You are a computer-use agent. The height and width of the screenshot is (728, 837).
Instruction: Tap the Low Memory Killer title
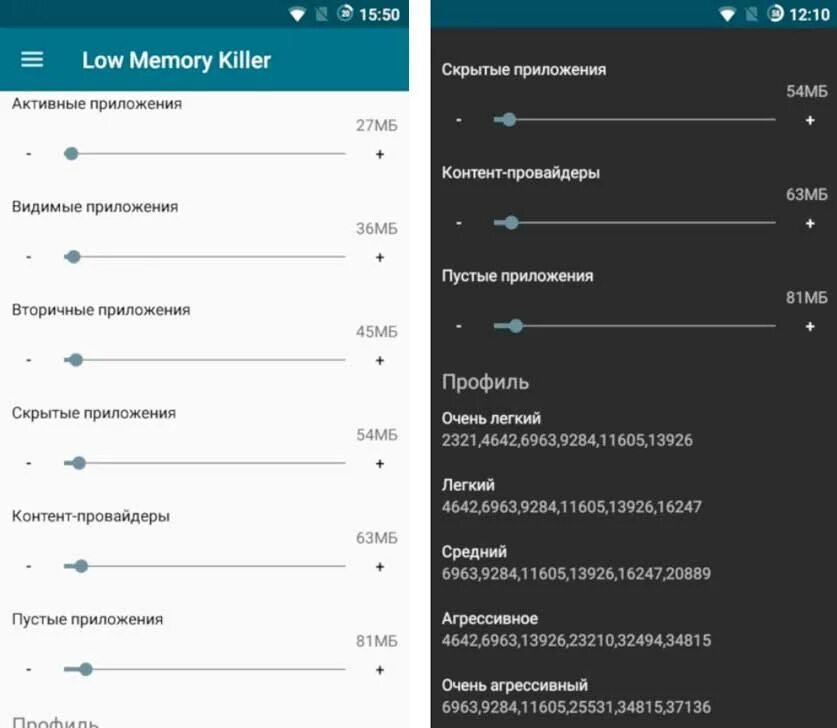(x=176, y=60)
